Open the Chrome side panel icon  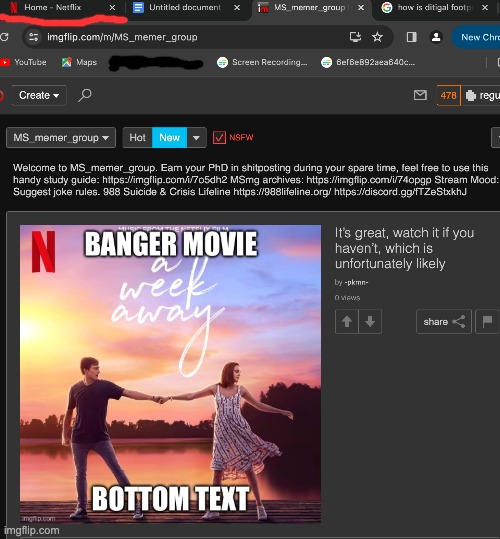(411, 37)
